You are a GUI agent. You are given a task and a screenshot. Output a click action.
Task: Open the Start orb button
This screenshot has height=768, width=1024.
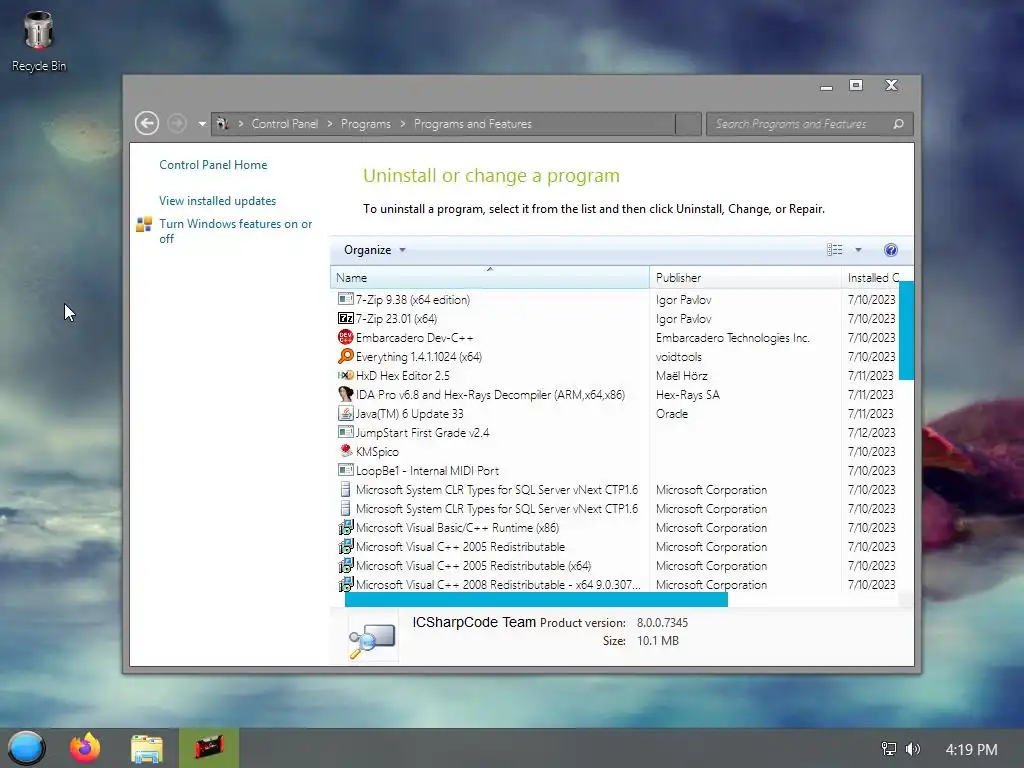(x=26, y=748)
